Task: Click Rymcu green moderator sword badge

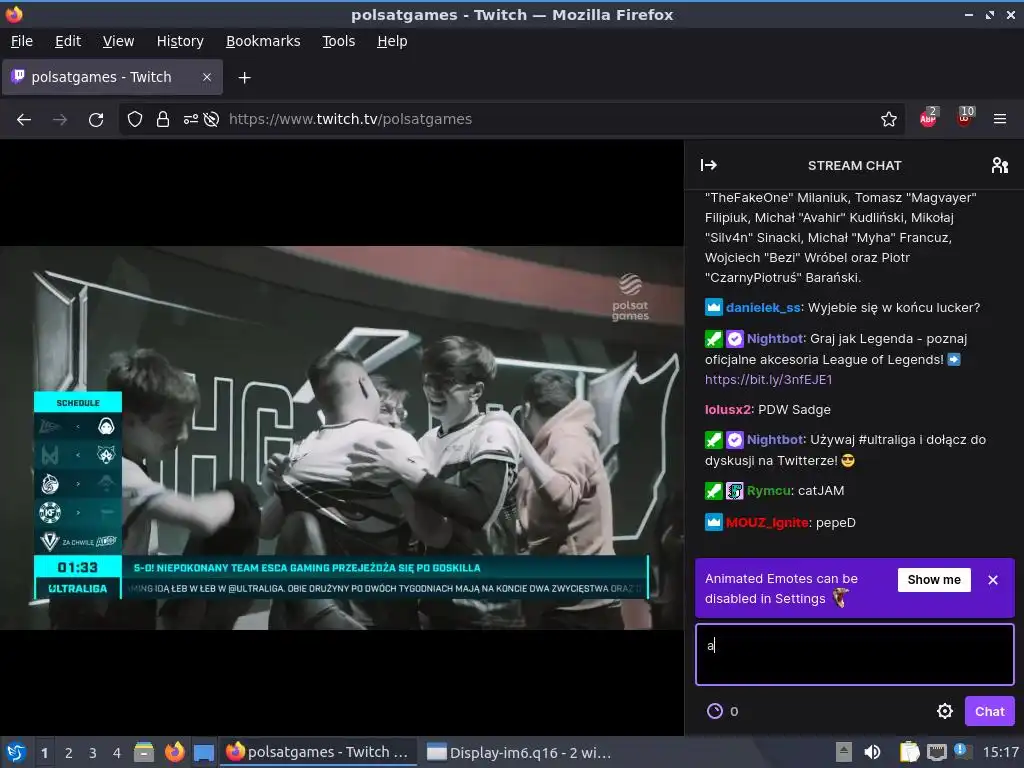Action: pos(714,490)
